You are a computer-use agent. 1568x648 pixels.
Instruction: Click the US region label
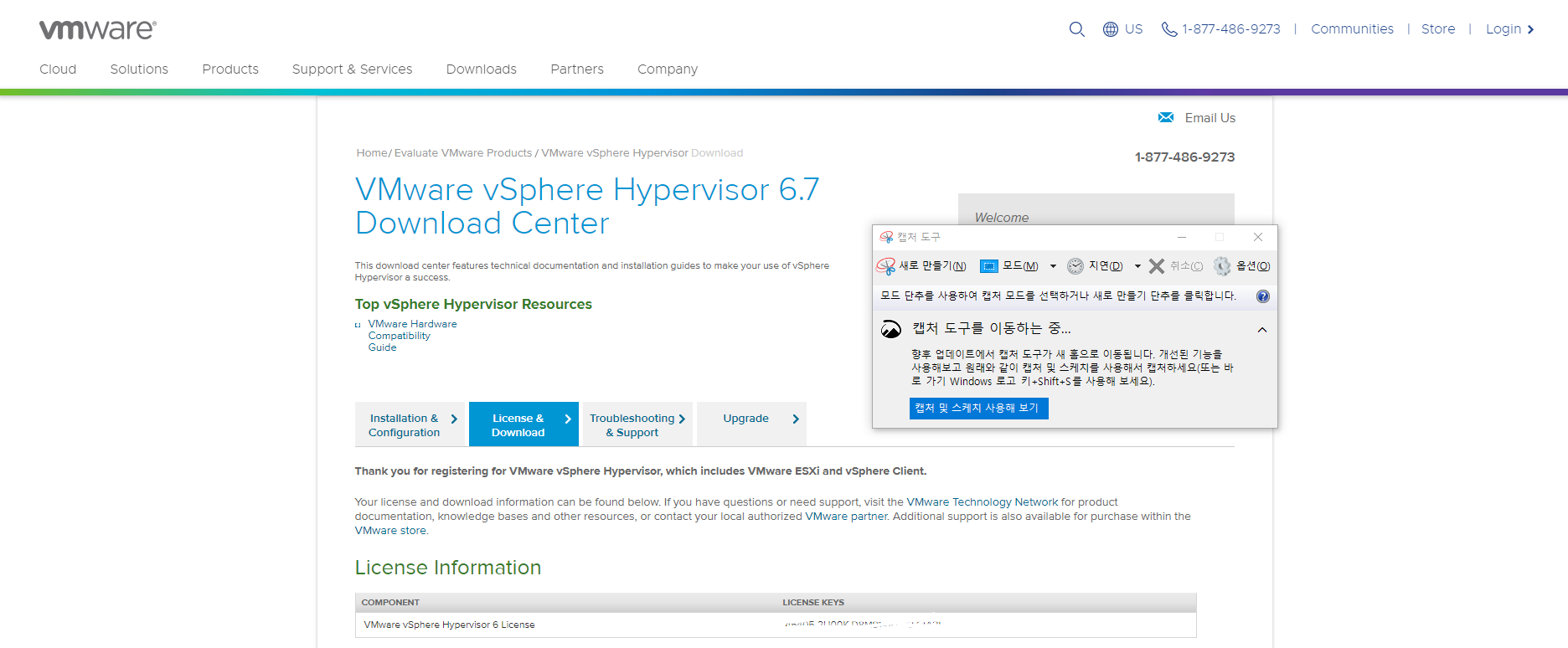1133,29
